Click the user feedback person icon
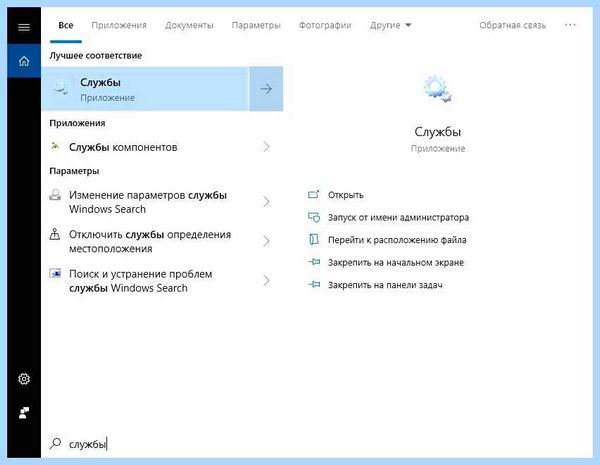 click(x=24, y=413)
